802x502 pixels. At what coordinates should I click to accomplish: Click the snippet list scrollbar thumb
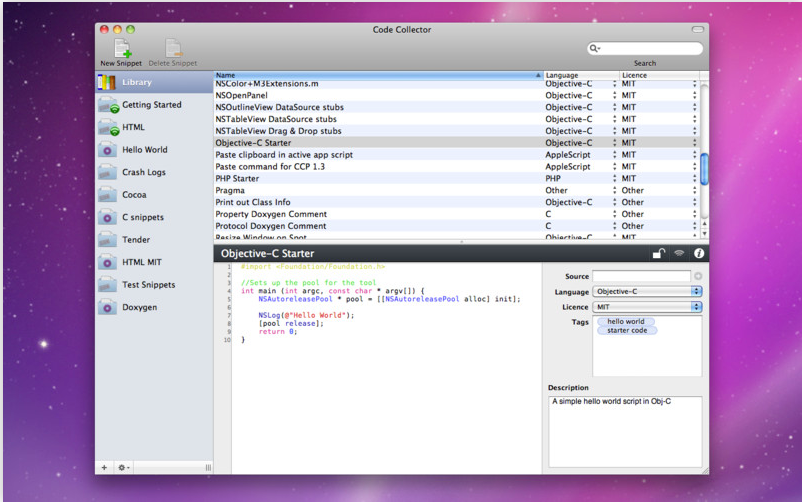click(704, 169)
